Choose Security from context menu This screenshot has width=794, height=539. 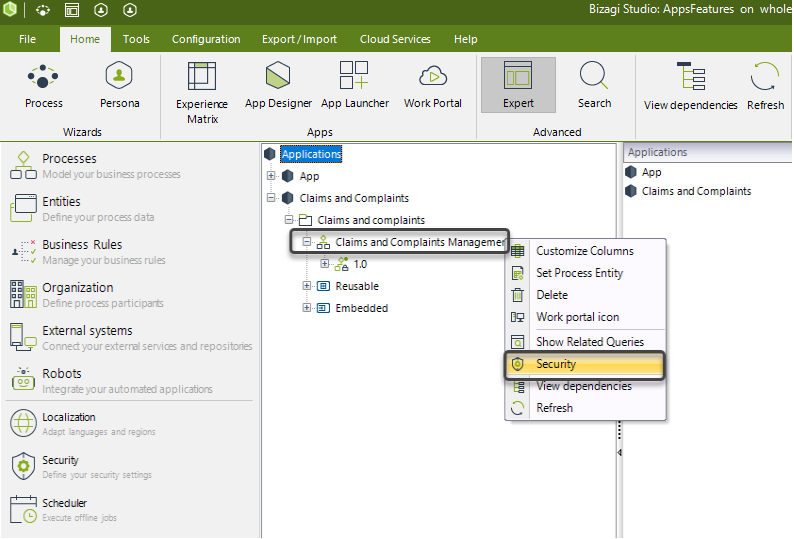pyautogui.click(x=585, y=364)
